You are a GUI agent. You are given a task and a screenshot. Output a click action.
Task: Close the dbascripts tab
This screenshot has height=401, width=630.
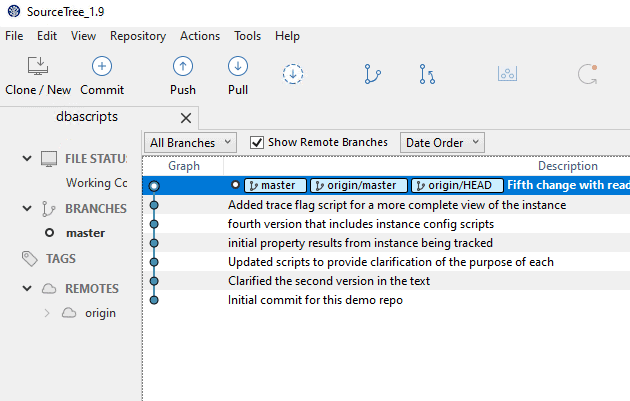[x=186, y=118]
